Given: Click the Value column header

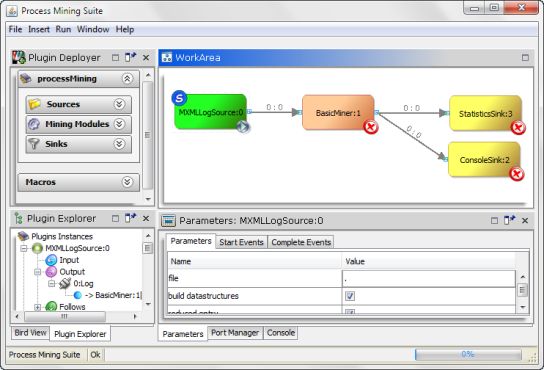Looking at the screenshot, I should [x=429, y=261].
